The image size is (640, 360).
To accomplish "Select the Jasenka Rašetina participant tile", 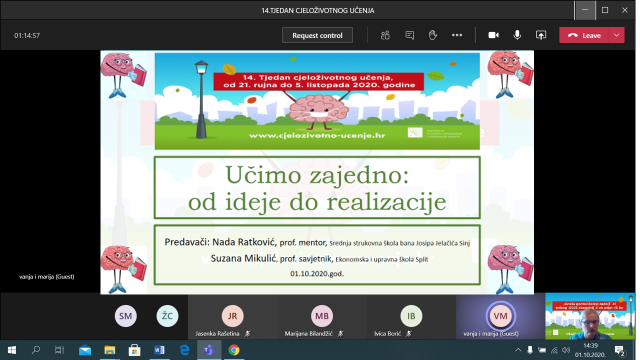I will point(232,317).
